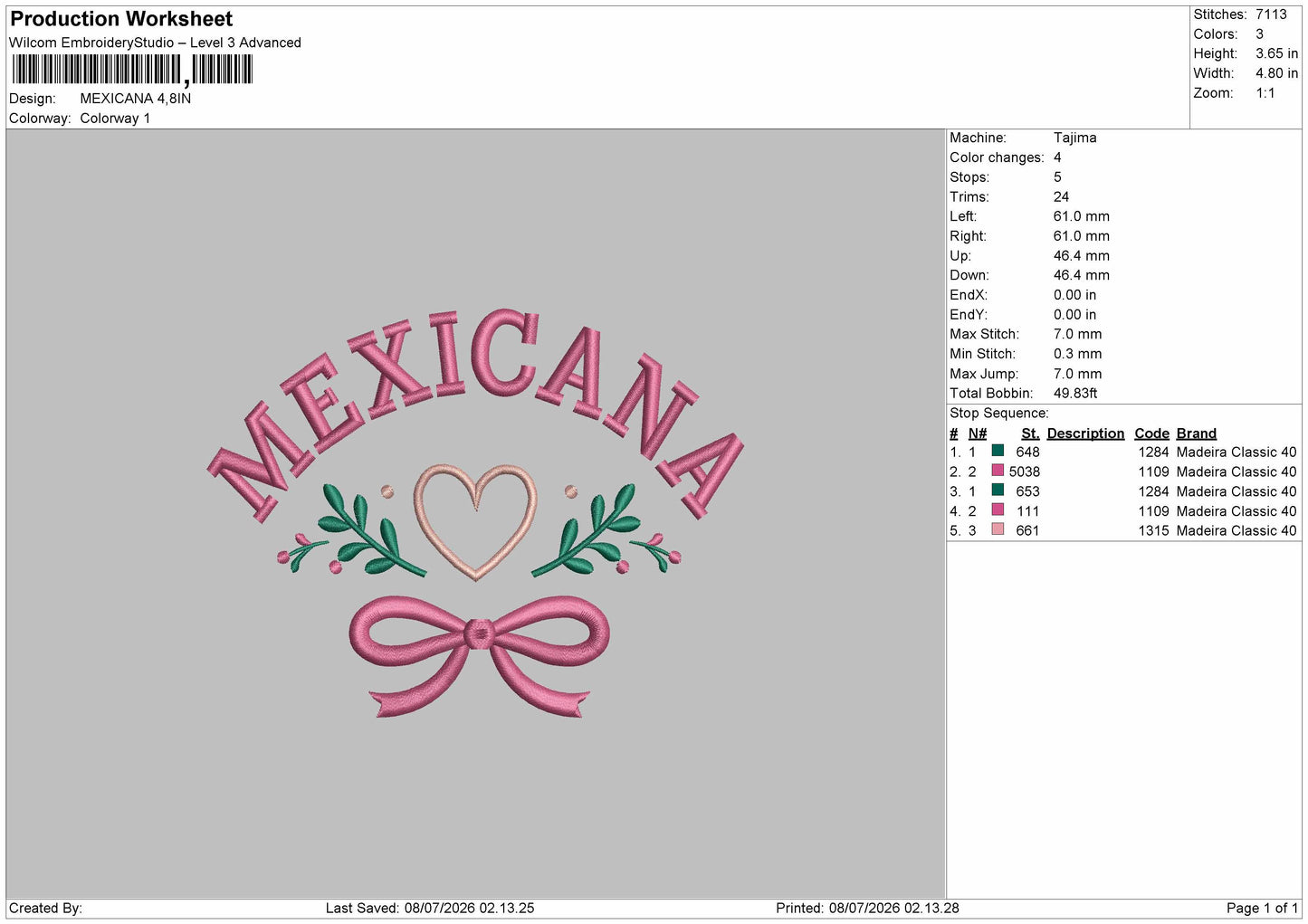
Task: Click stitch count 653 in stop 3
Action: pos(1028,491)
